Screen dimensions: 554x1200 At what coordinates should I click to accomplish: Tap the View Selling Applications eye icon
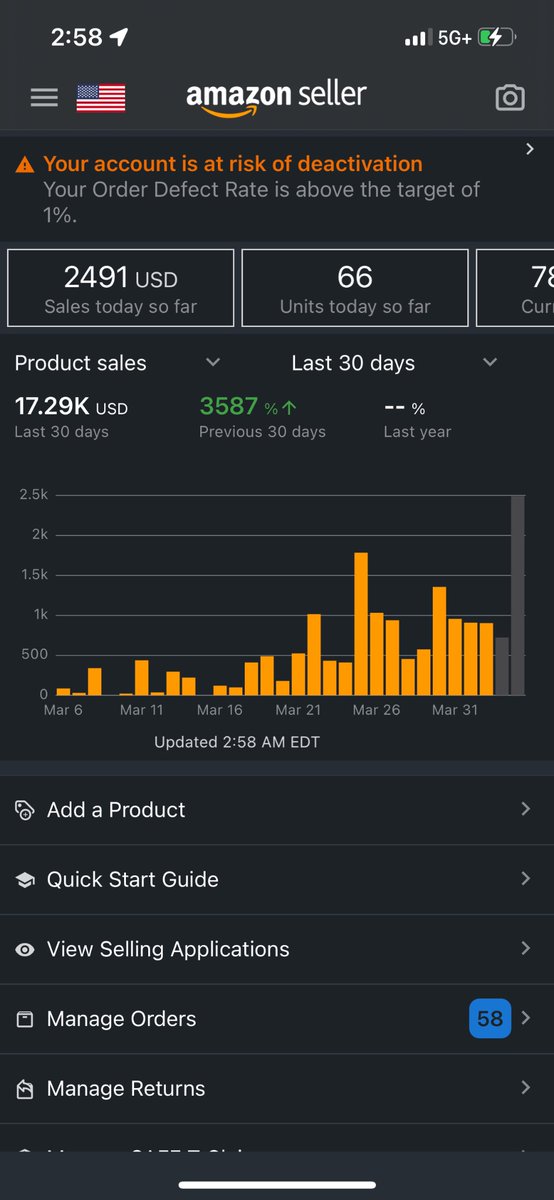click(25, 950)
